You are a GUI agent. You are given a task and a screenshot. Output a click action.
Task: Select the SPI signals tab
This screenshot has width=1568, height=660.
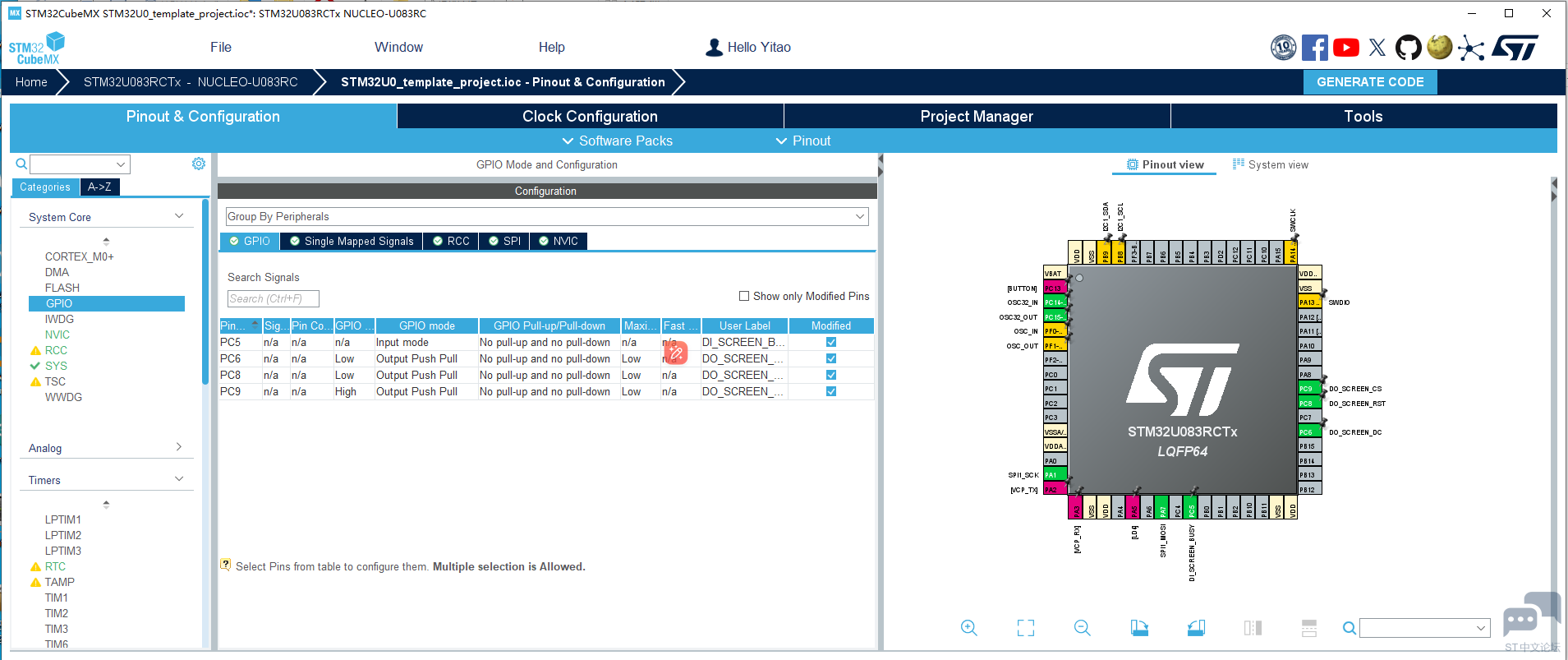pos(504,241)
